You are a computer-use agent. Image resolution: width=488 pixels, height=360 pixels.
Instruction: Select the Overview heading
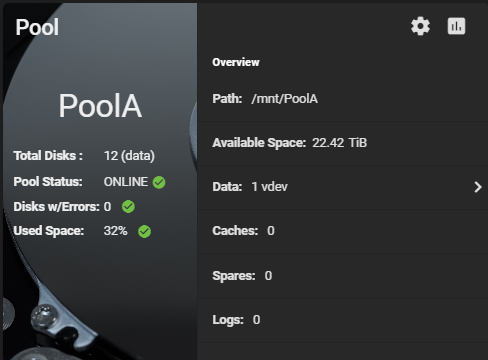click(236, 62)
